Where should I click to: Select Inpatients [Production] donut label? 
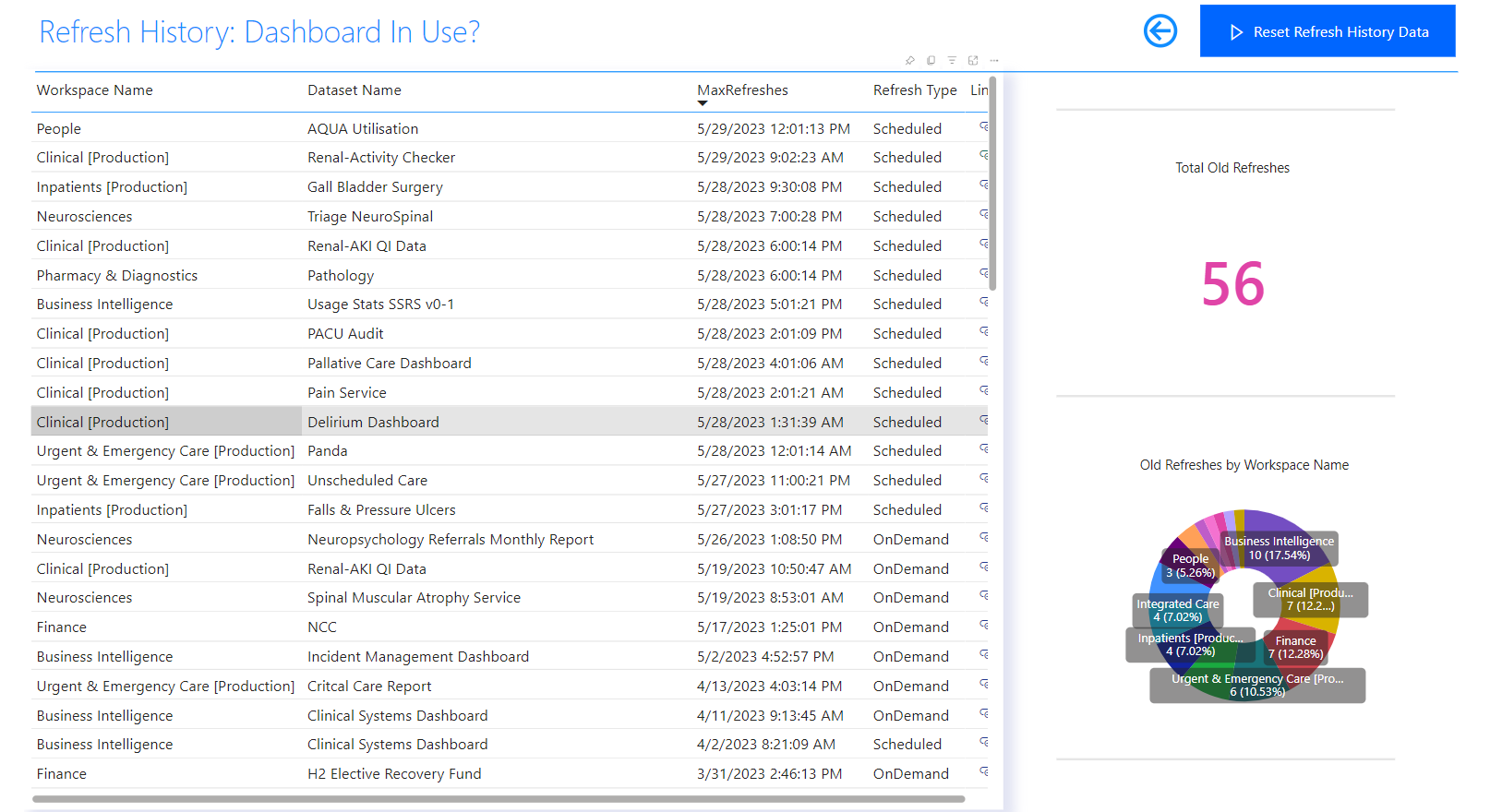click(1190, 645)
